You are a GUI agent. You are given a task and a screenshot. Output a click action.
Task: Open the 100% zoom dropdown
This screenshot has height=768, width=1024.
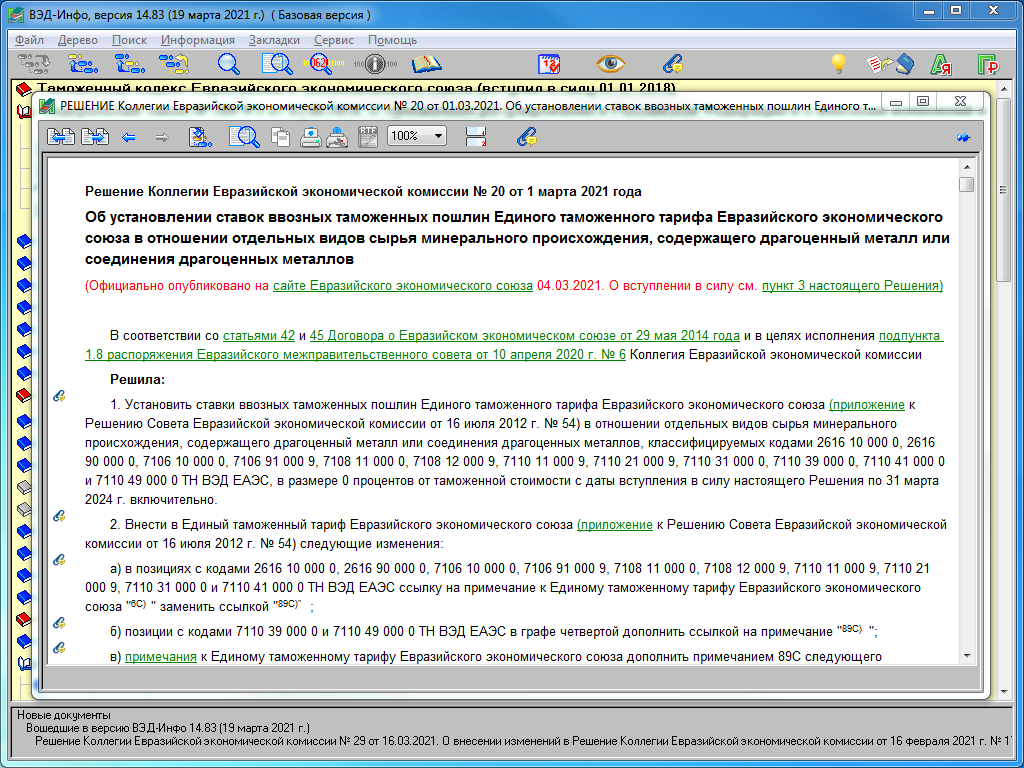point(416,136)
